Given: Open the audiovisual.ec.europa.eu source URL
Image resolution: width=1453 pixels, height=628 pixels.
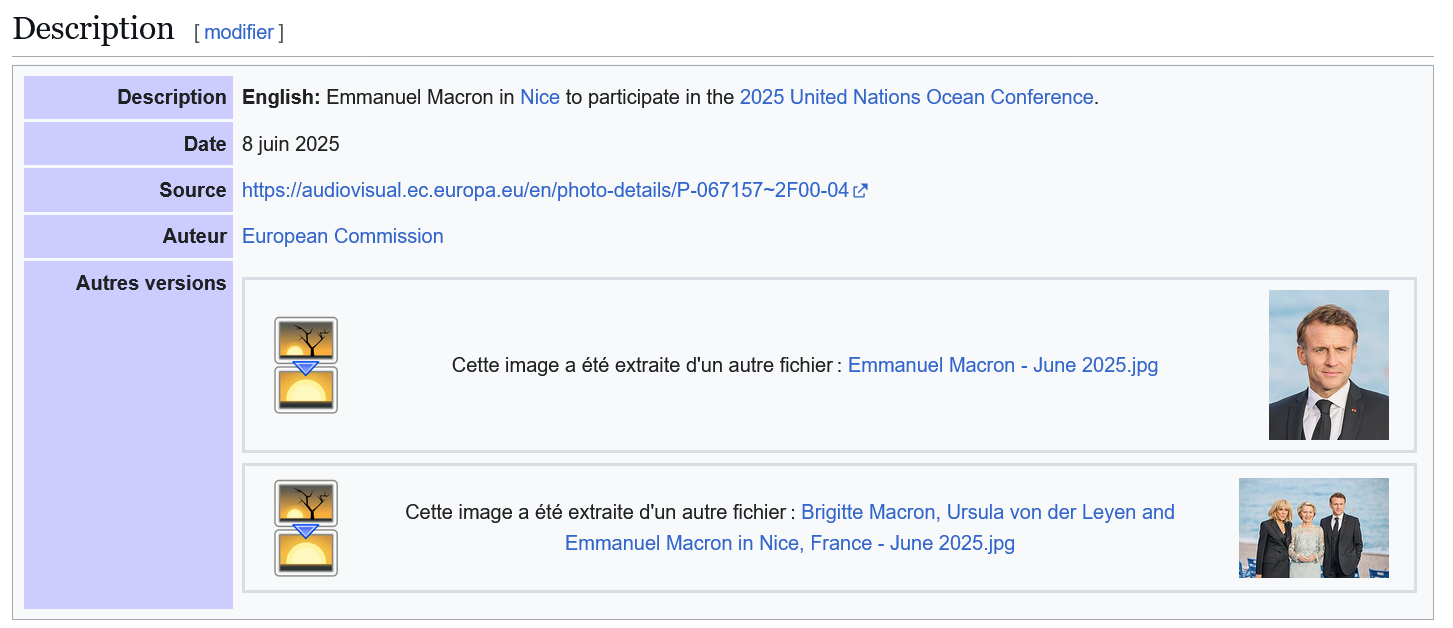Looking at the screenshot, I should (545, 190).
